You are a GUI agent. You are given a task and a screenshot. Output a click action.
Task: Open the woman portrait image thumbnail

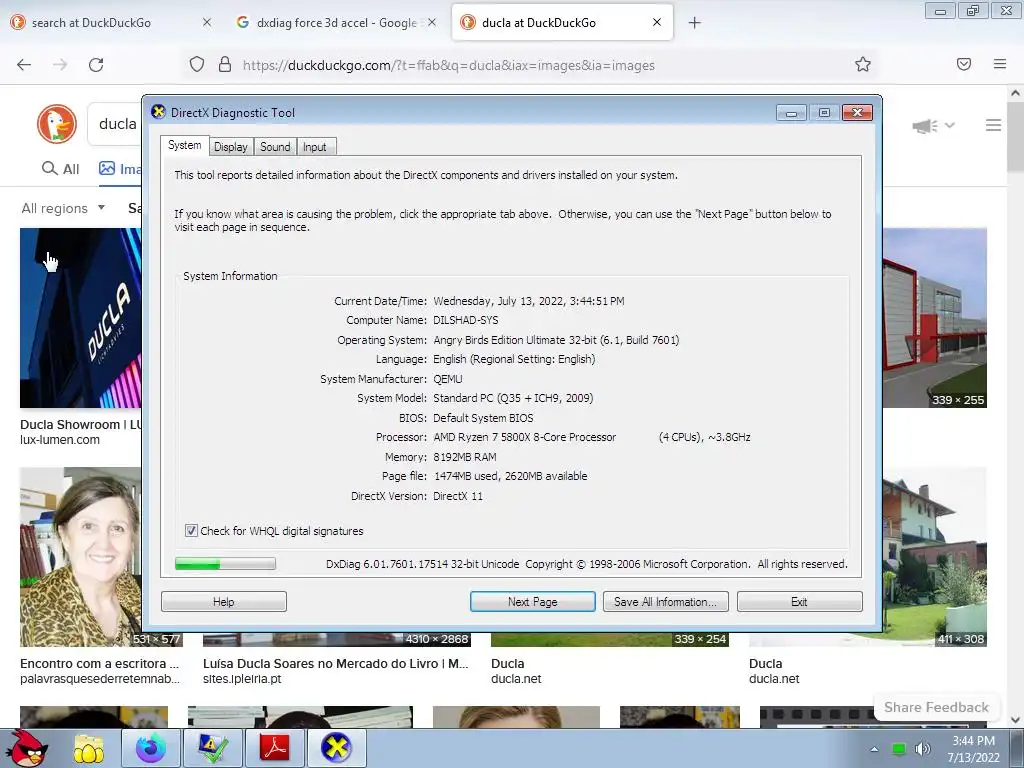(x=80, y=556)
